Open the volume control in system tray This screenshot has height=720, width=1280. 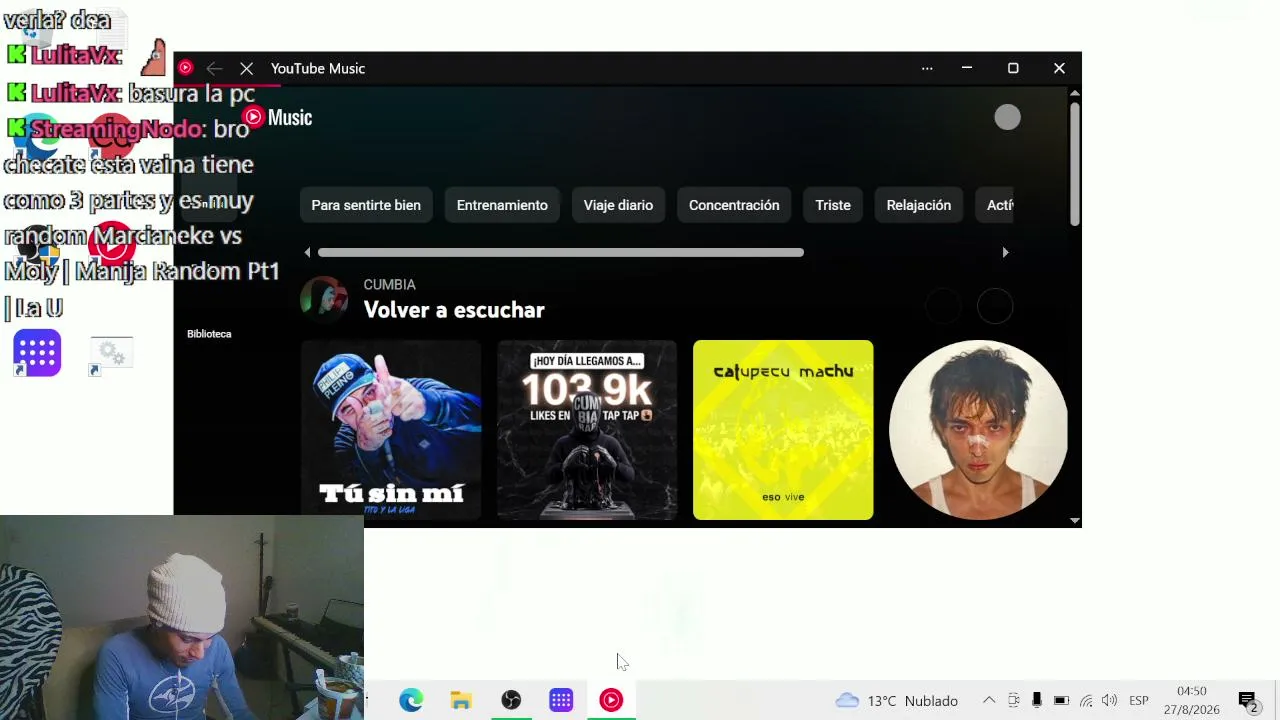[1109, 700]
